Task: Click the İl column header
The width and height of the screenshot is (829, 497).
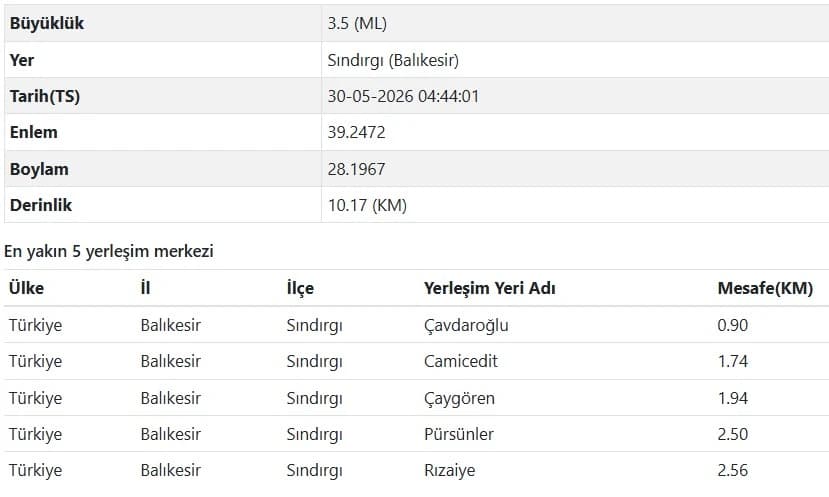Action: [145, 288]
